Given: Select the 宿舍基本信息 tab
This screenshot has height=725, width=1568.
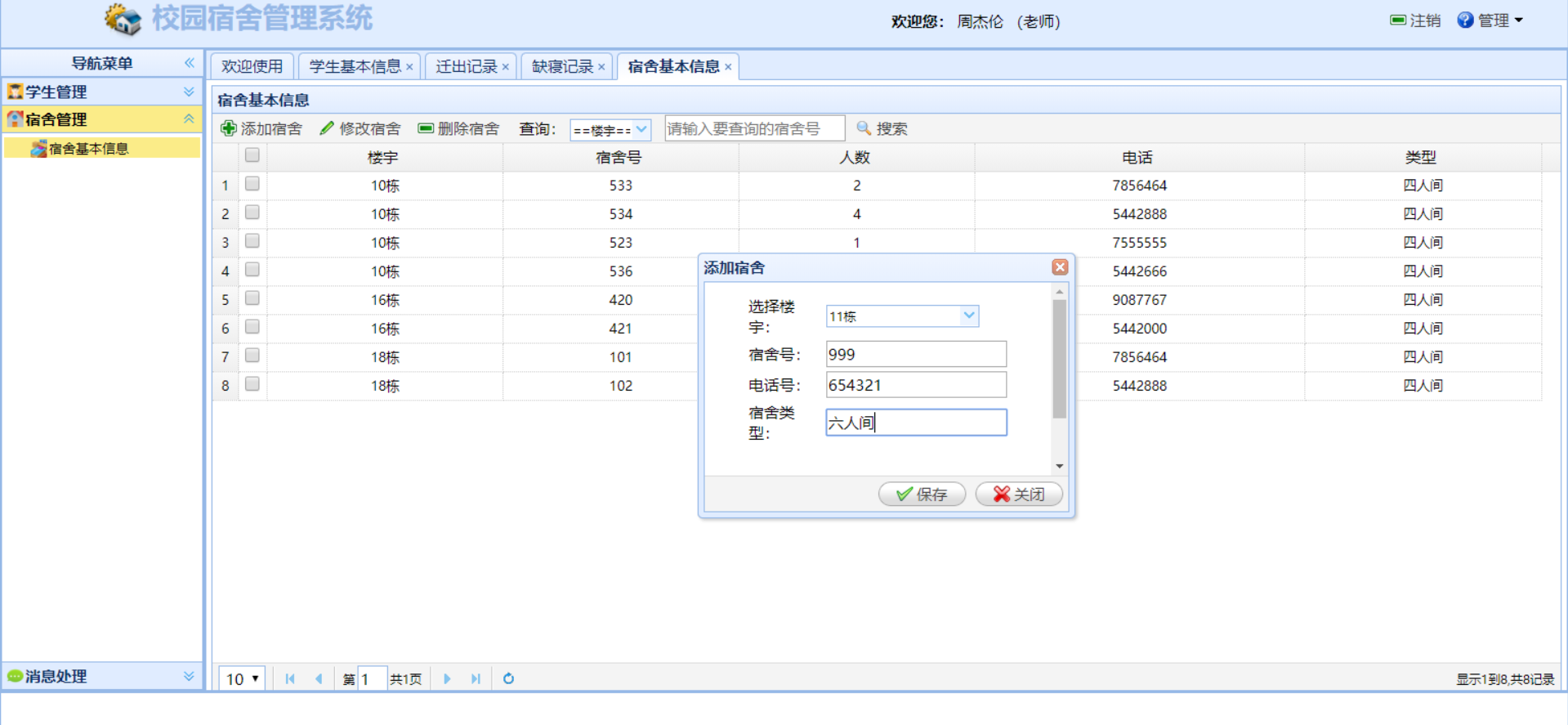Looking at the screenshot, I should 673,66.
